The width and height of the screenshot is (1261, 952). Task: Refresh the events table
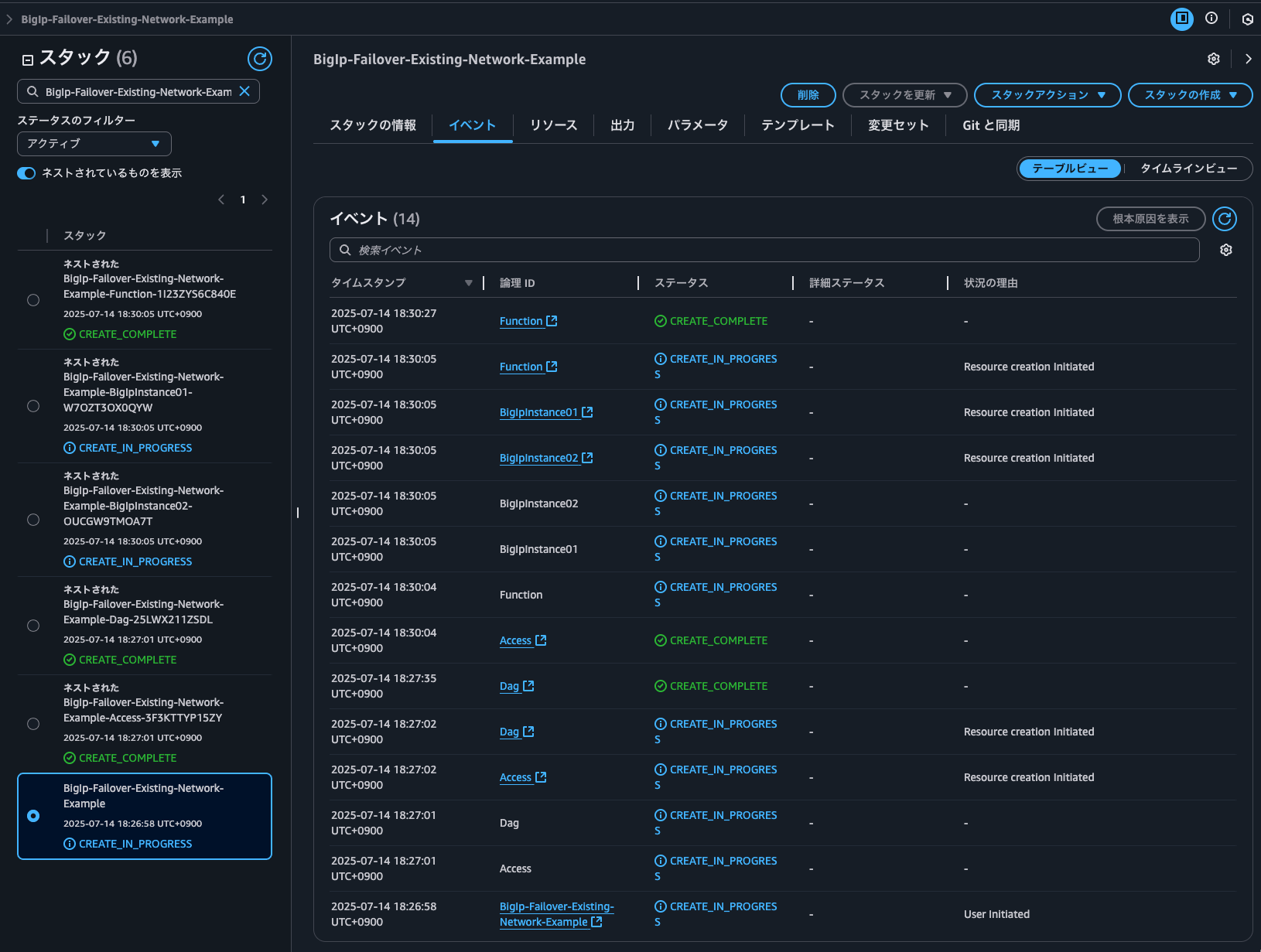(1225, 219)
